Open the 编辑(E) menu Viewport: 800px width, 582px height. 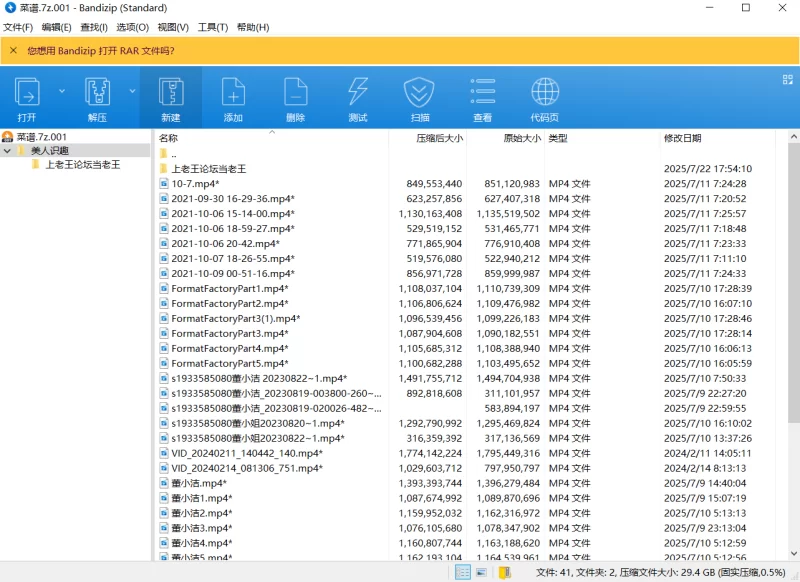coord(57,28)
